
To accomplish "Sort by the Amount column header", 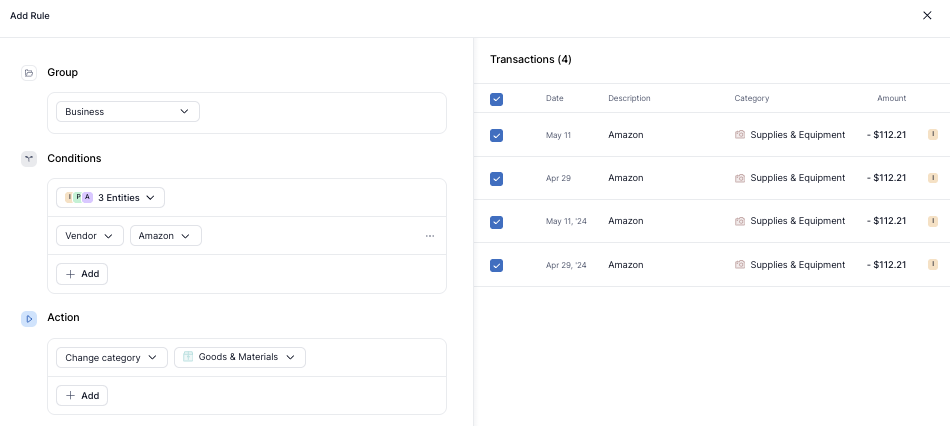I will click(x=891, y=98).
